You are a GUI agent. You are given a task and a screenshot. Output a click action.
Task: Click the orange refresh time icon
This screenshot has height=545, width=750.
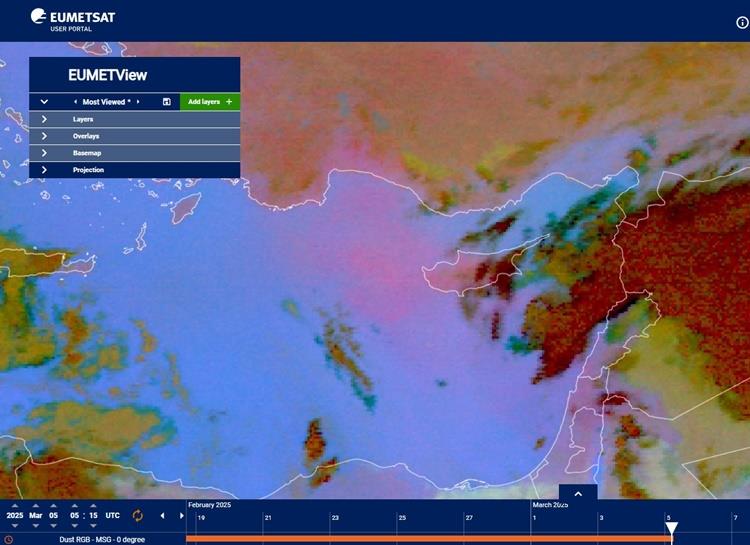[138, 516]
